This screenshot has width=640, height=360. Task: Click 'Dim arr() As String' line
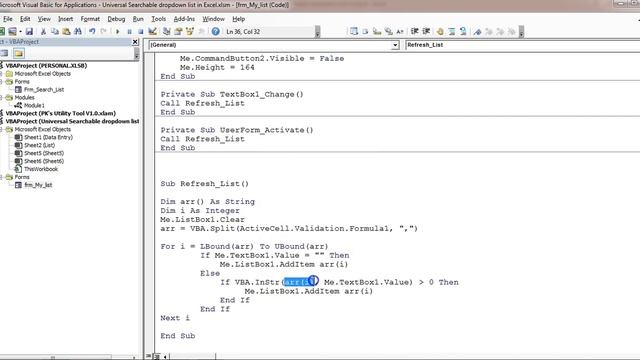point(207,202)
